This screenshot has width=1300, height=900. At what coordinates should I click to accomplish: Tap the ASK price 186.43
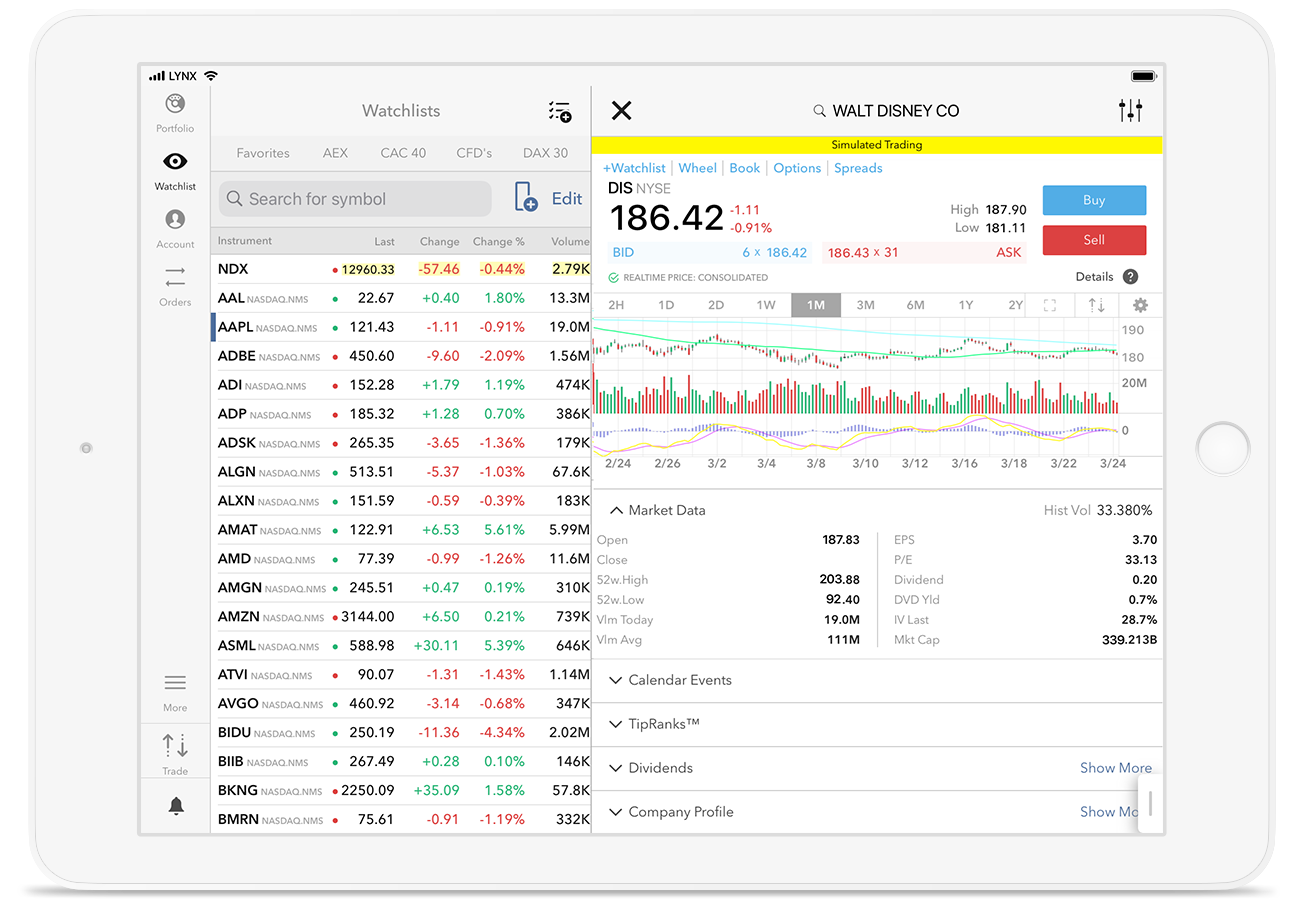(x=849, y=253)
